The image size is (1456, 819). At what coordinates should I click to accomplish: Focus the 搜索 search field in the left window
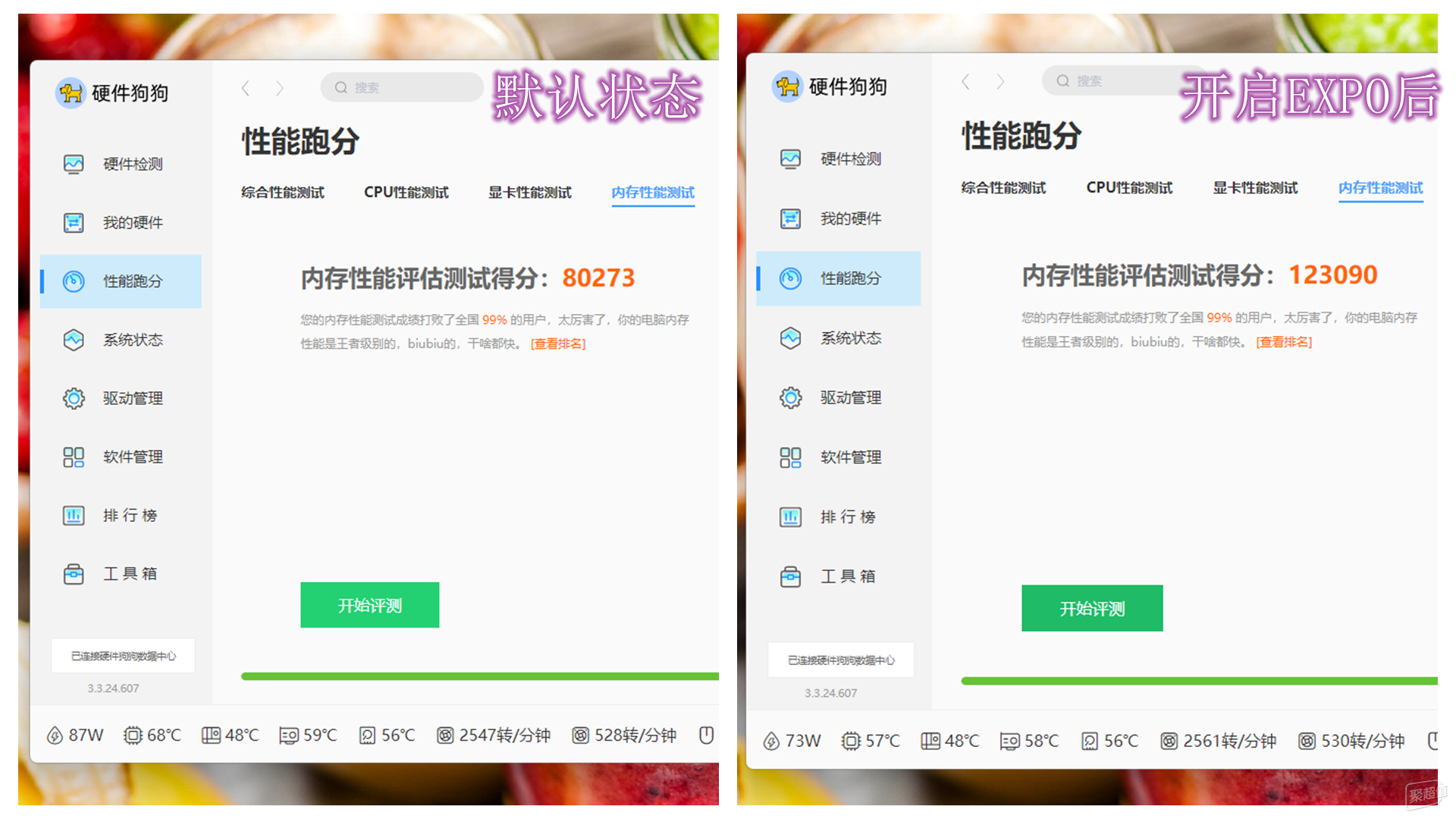(x=402, y=87)
